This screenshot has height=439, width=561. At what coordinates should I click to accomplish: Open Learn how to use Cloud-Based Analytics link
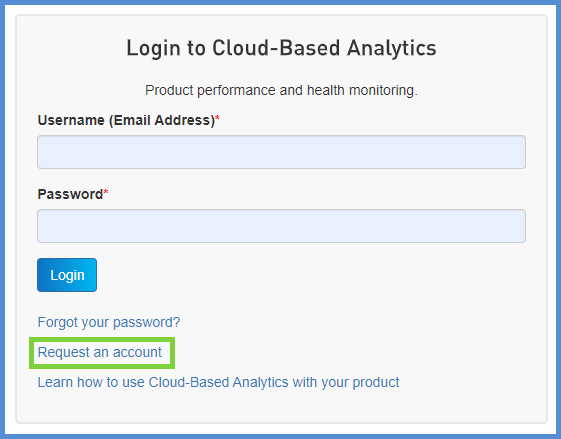point(218,382)
